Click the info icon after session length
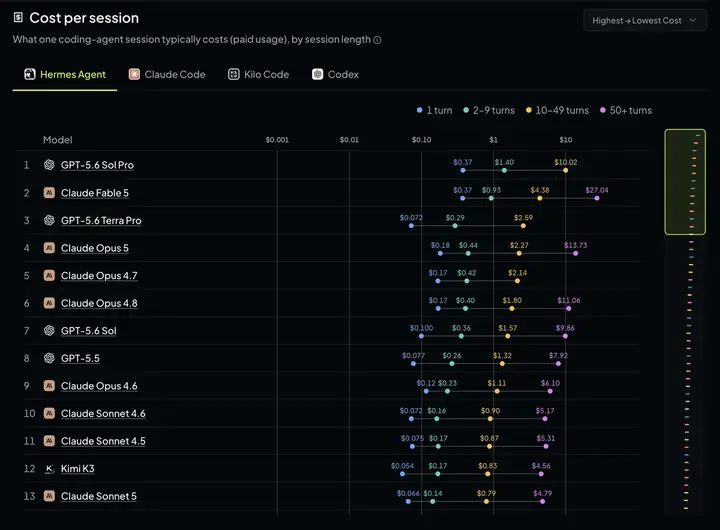Screen dimensions: 720x530 coord(377,40)
